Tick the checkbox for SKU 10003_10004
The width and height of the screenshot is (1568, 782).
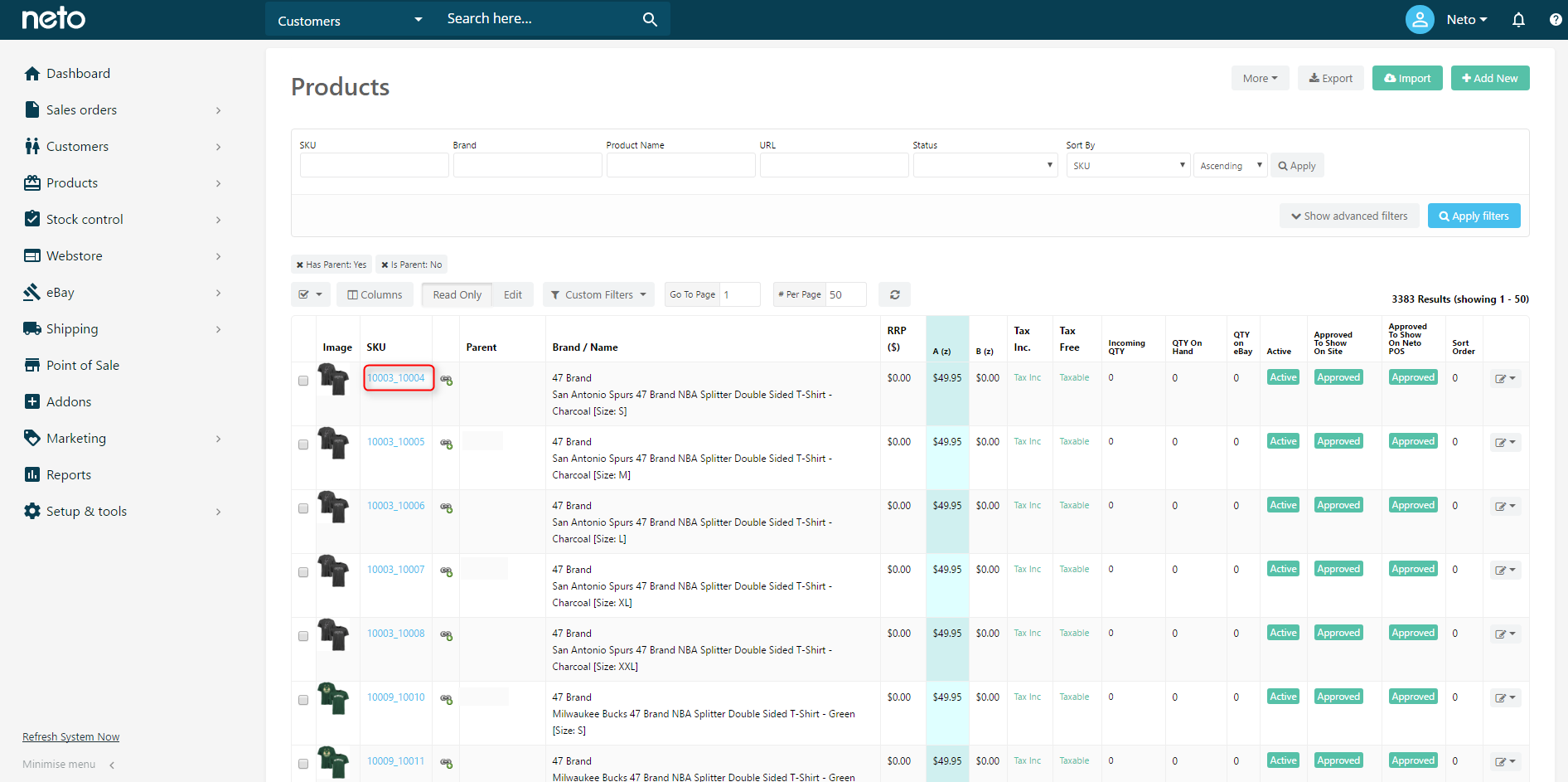tap(303, 381)
